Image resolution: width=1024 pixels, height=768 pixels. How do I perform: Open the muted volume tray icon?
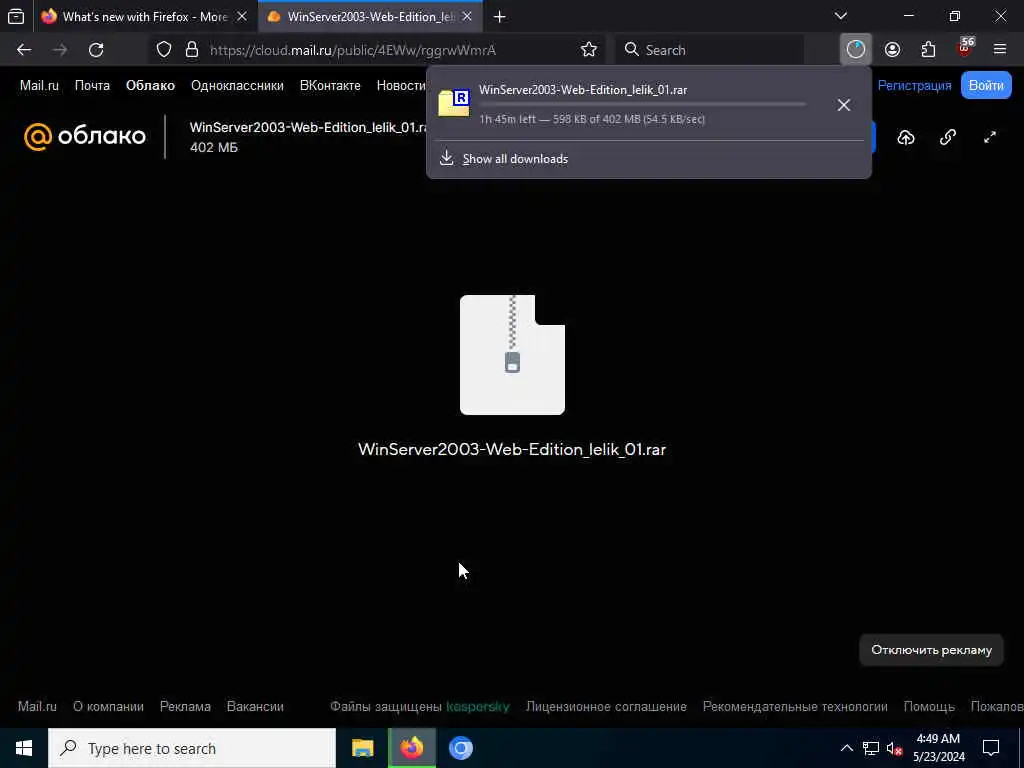point(894,748)
